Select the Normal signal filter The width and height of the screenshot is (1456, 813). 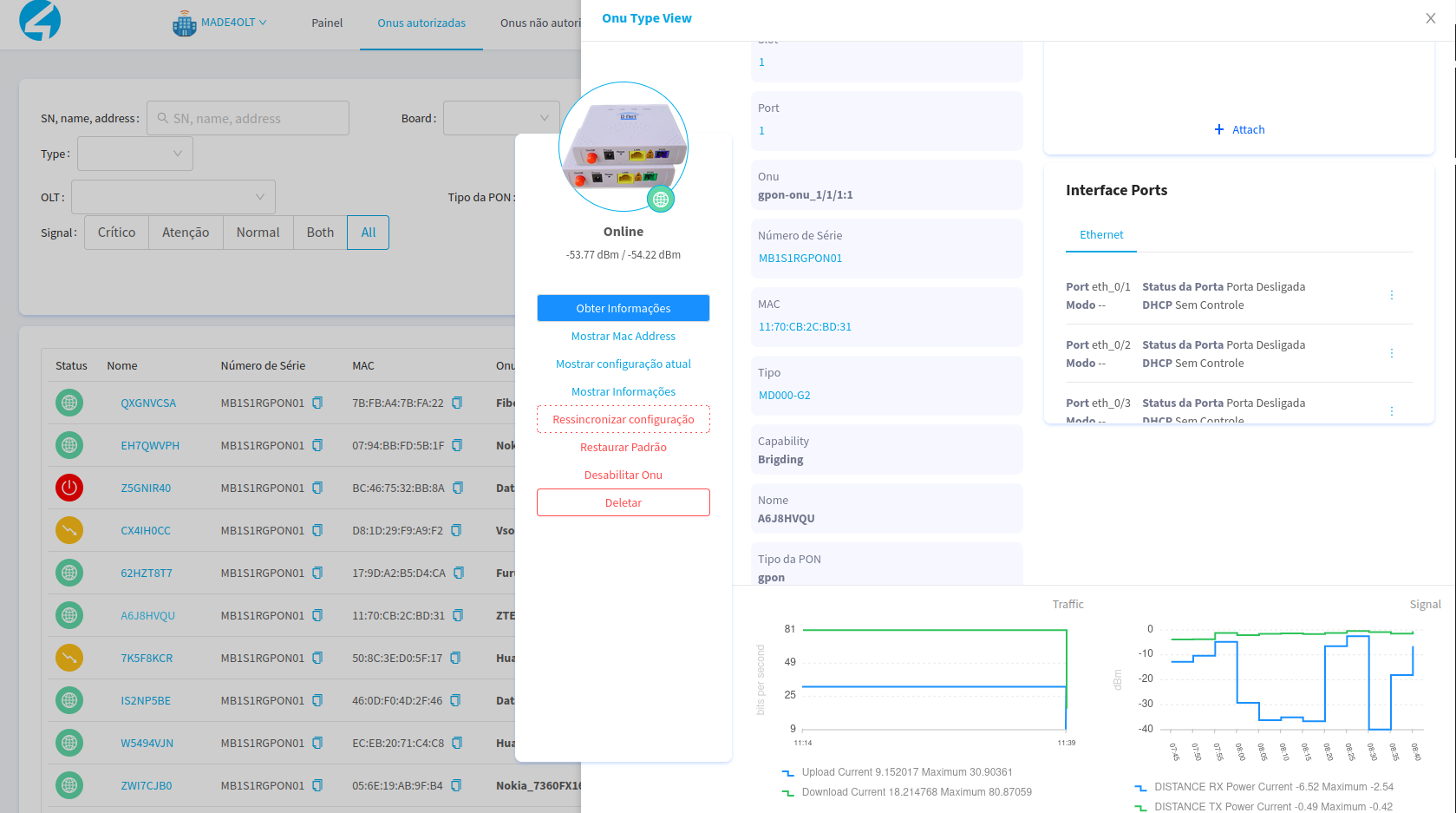(258, 233)
